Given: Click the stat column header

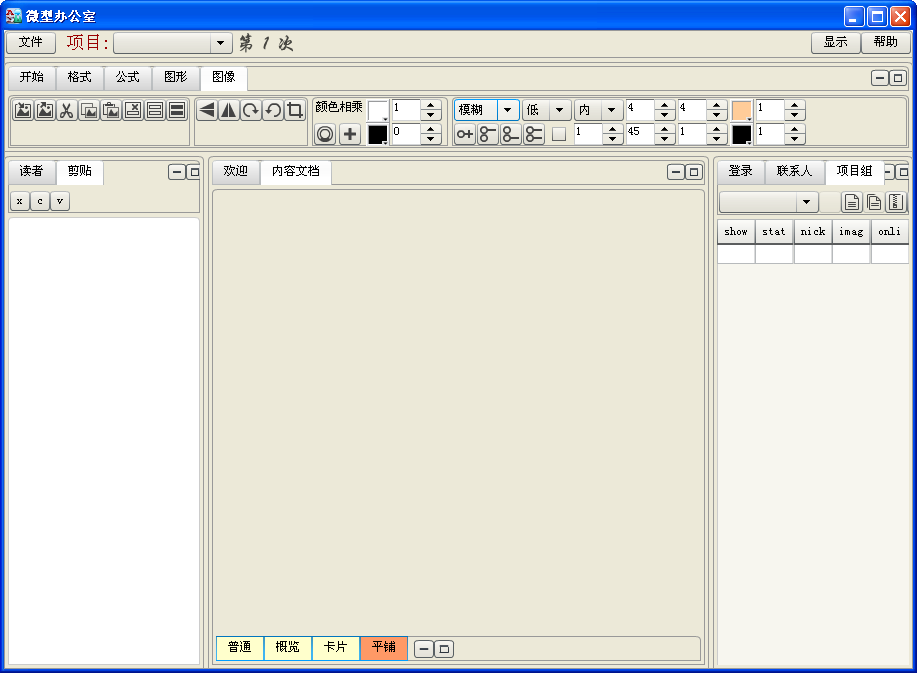Looking at the screenshot, I should pos(774,232).
